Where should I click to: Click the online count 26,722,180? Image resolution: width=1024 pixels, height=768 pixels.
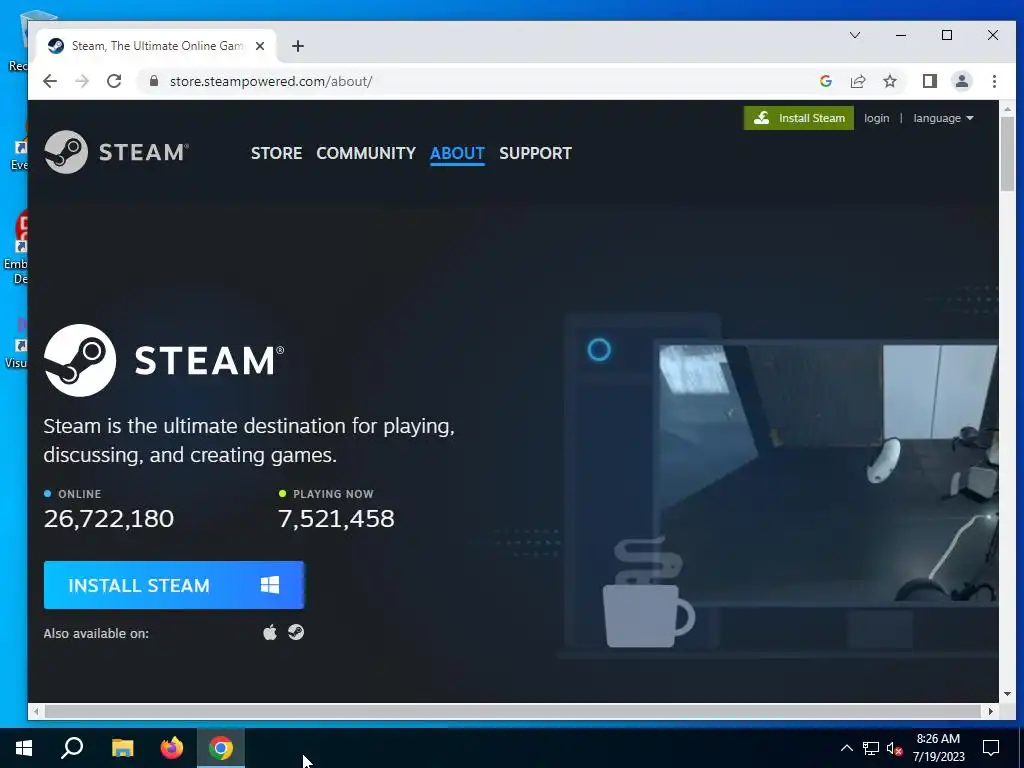pos(109,519)
